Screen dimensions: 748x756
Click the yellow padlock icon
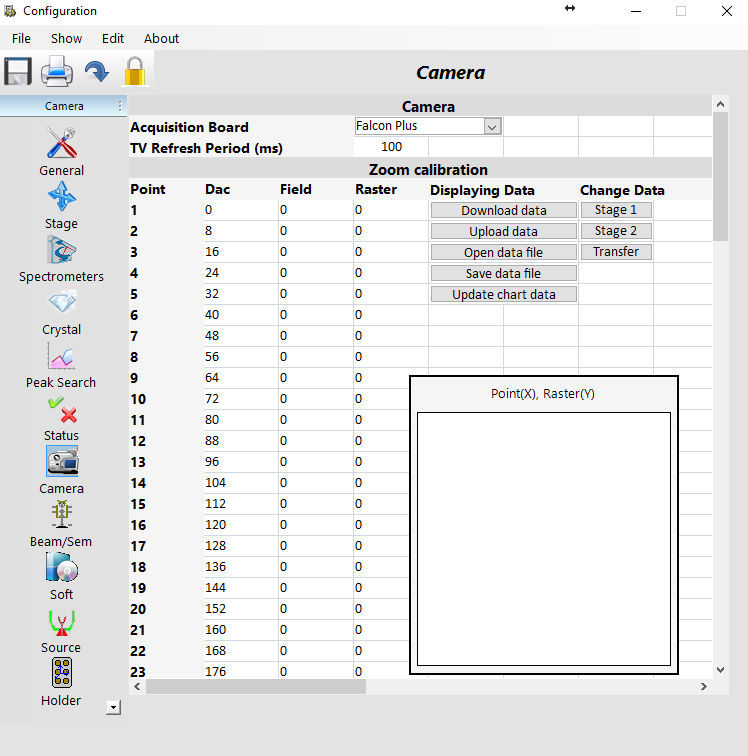(x=135, y=72)
